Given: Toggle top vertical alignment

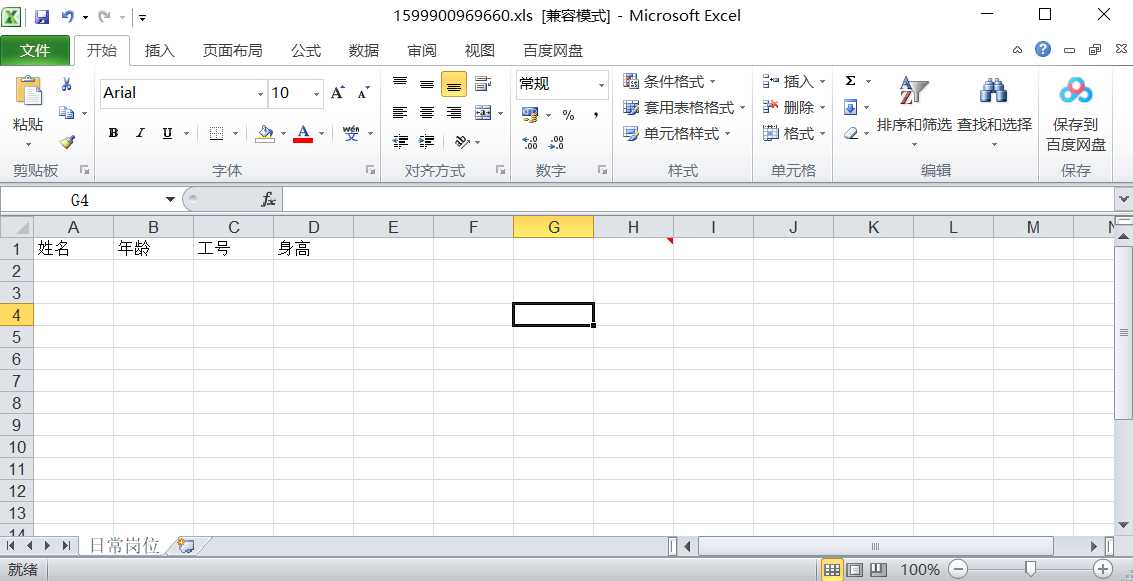Looking at the screenshot, I should [x=400, y=84].
